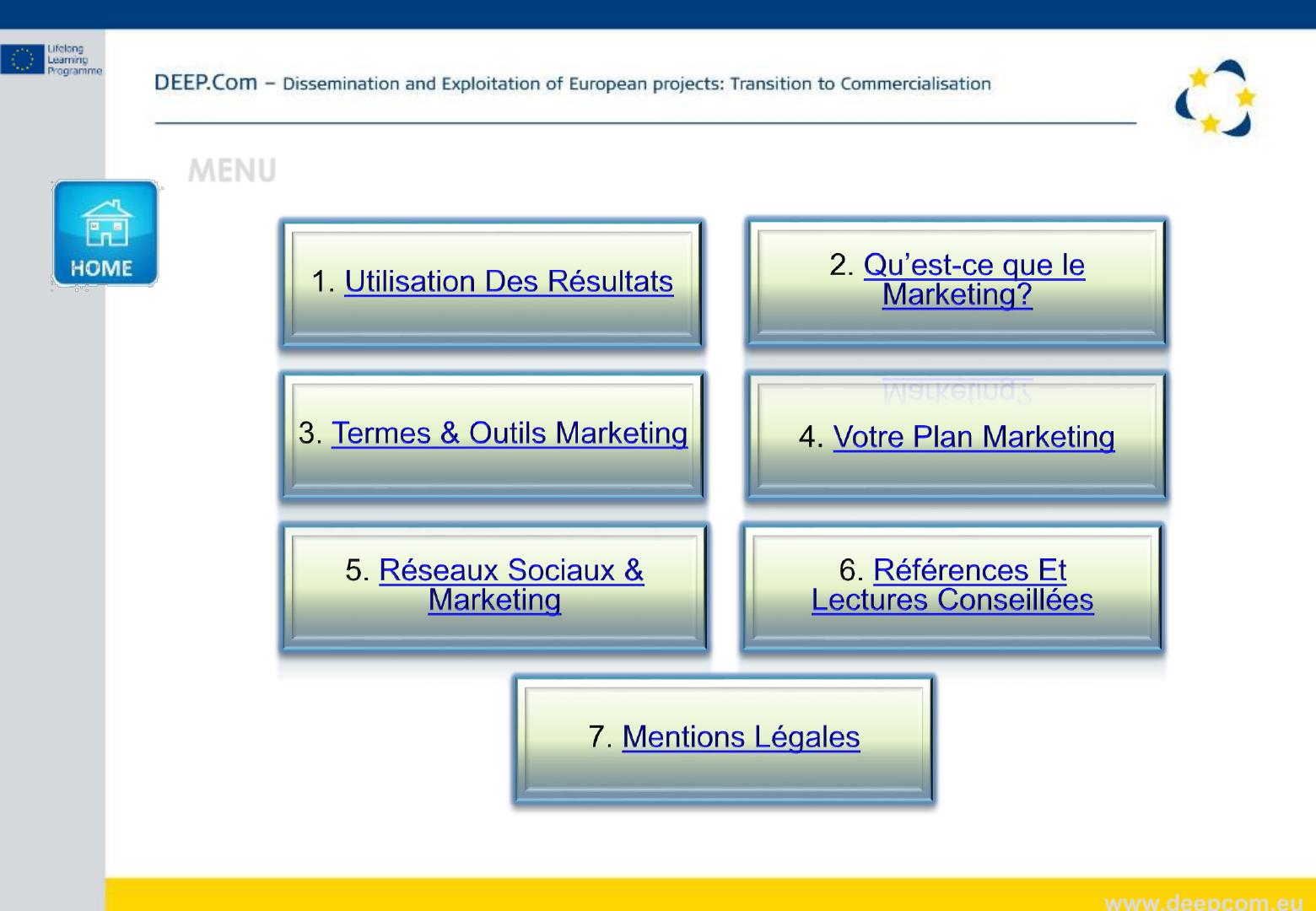The height and width of the screenshot is (911, 1316).
Task: Click the horizontal line under header
Action: point(645,123)
